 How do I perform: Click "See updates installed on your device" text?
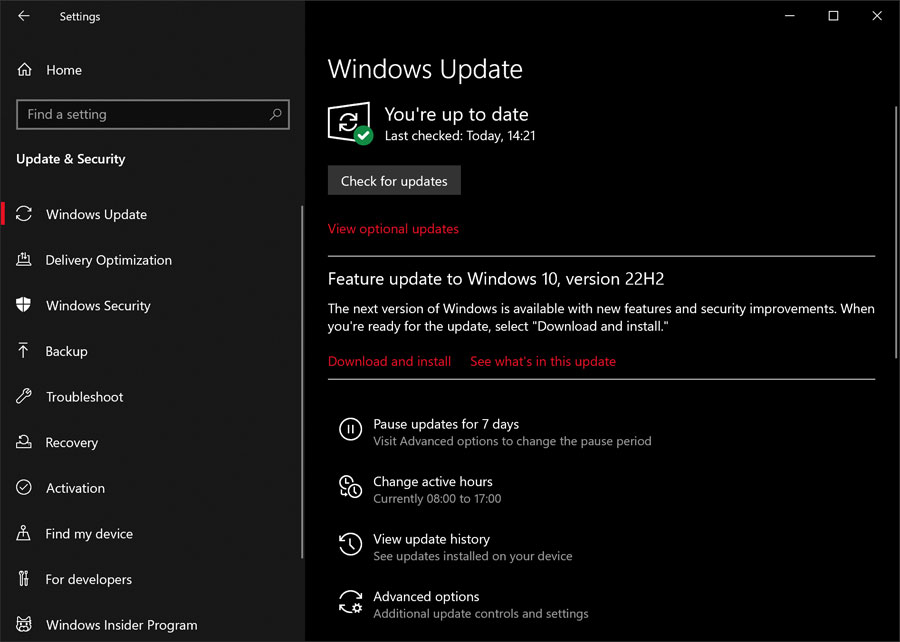point(473,556)
